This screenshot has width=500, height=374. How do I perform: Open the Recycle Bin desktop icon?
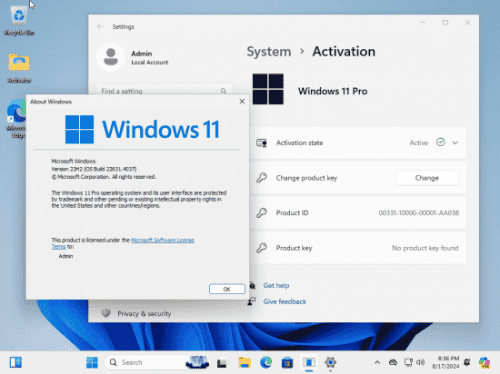tap(19, 20)
